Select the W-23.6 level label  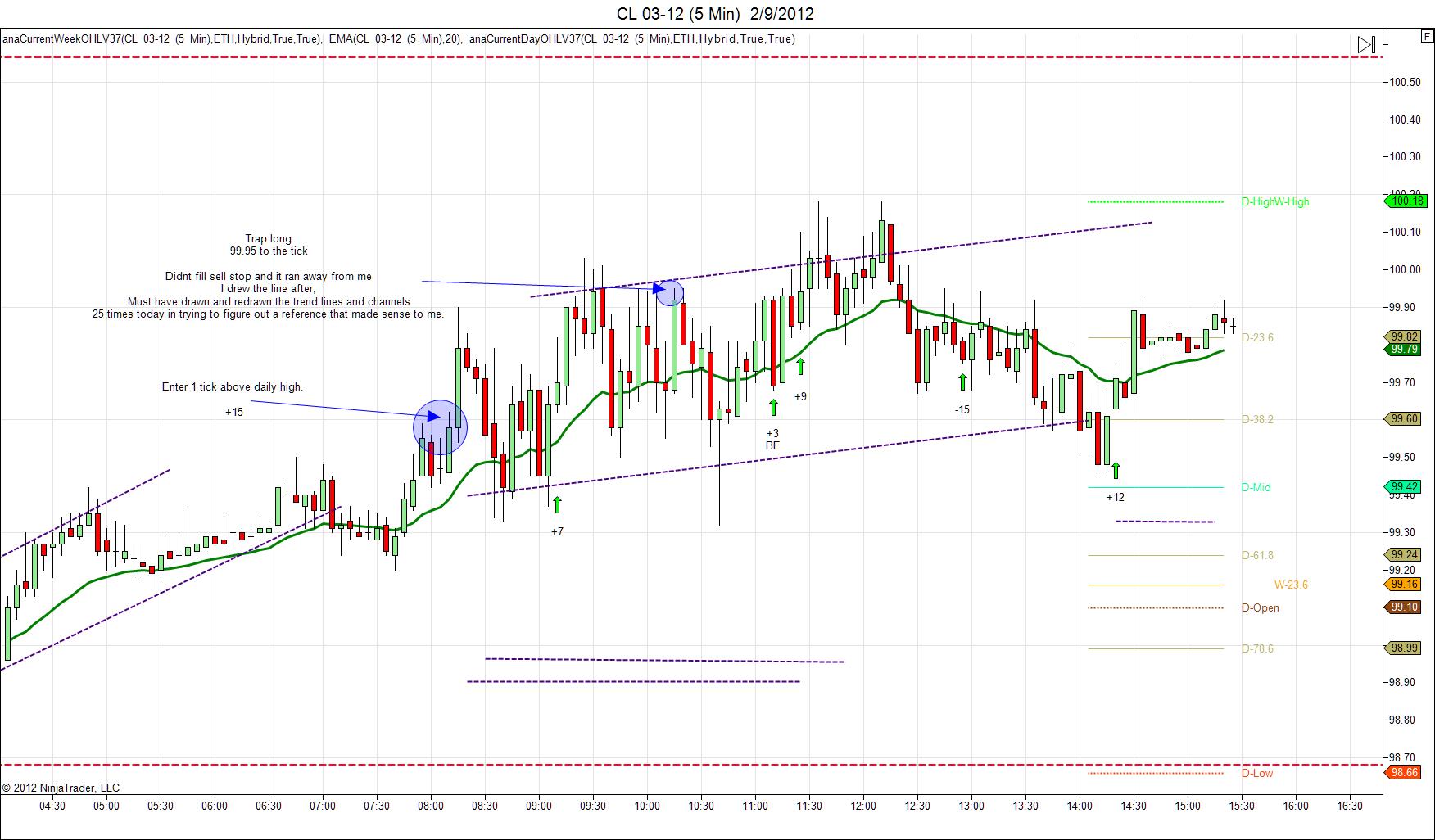pos(1291,585)
